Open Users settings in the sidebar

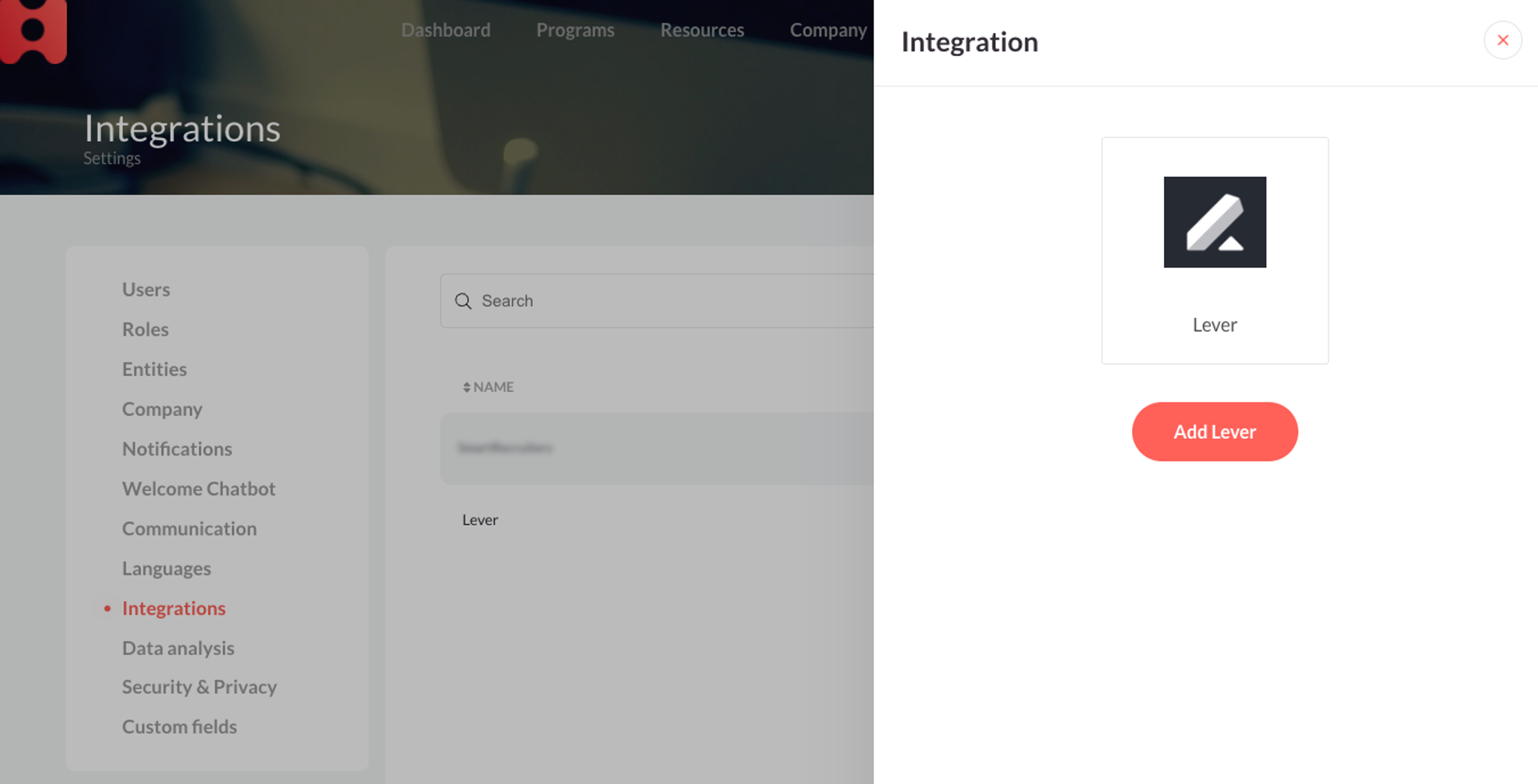pyautogui.click(x=146, y=289)
